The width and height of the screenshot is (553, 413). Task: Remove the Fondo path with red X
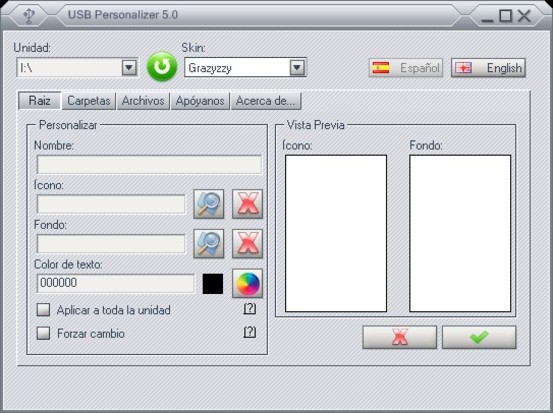[247, 244]
